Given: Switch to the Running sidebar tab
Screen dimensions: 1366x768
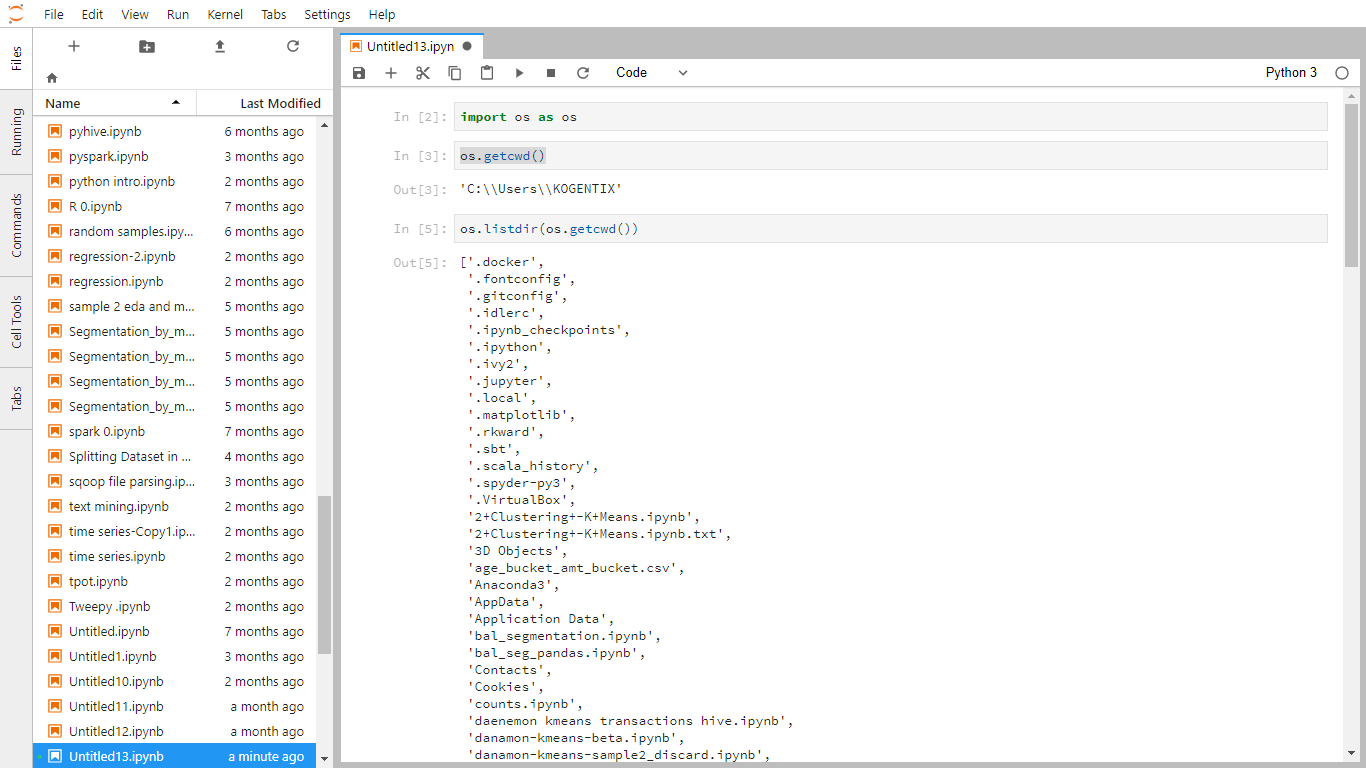Looking at the screenshot, I should [x=16, y=132].
